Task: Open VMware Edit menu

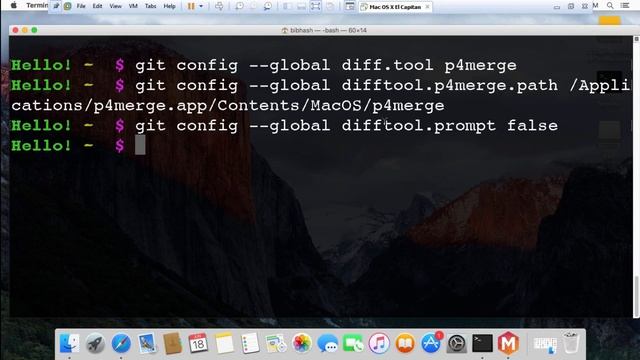Action: (x=98, y=6)
